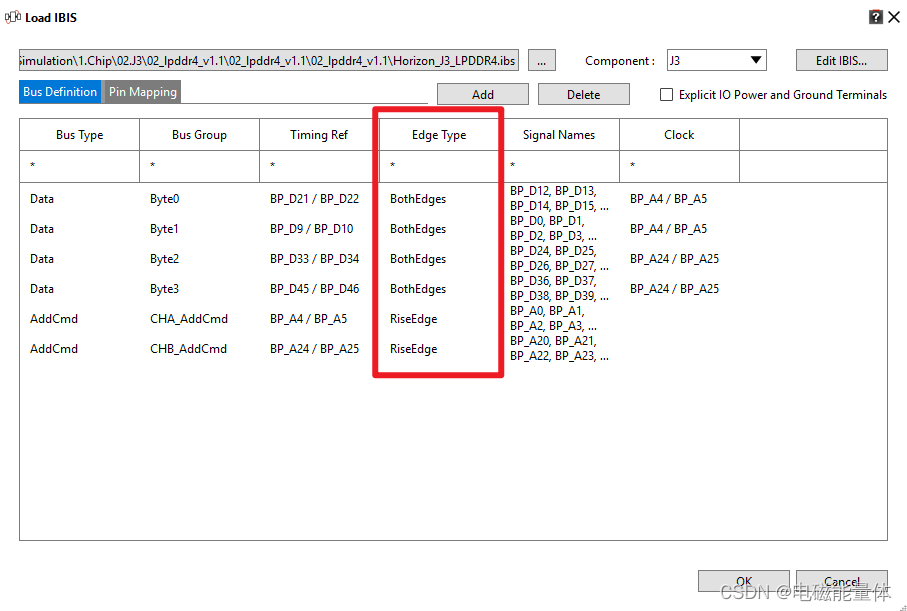Click the Add button

[x=482, y=94]
